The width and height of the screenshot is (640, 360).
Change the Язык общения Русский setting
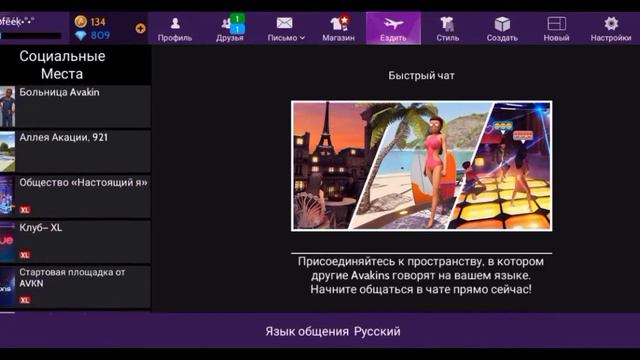tap(333, 331)
